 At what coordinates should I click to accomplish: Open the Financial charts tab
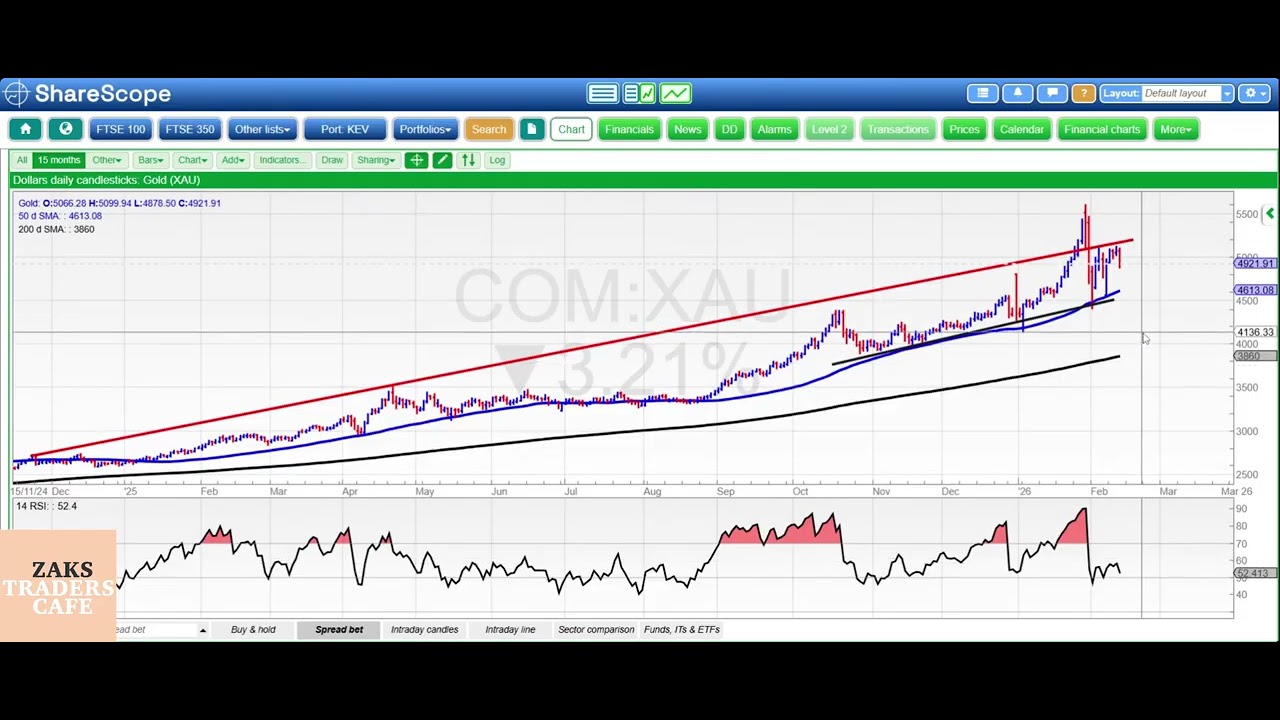pyautogui.click(x=1102, y=129)
